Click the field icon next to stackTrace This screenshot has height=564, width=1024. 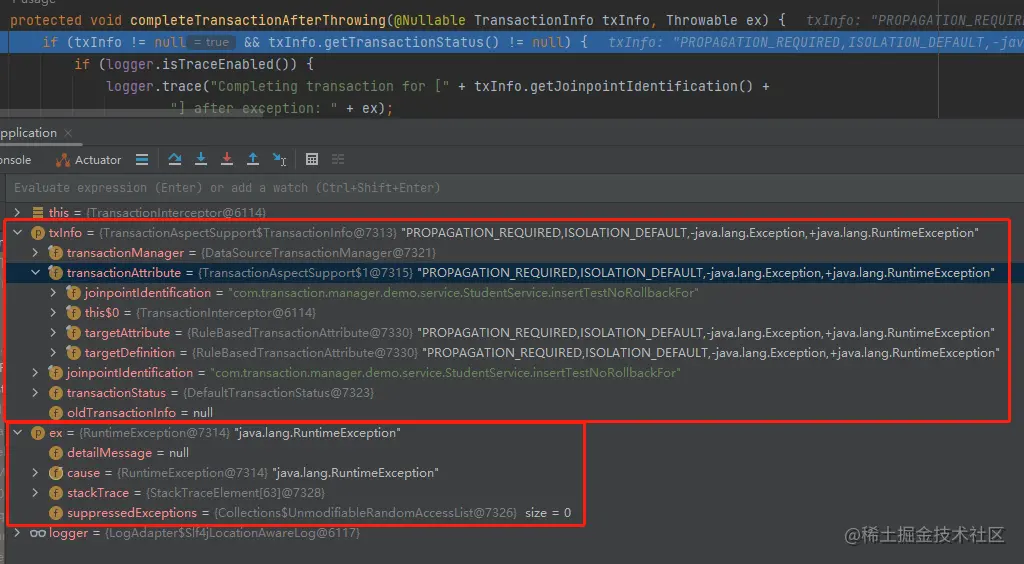point(56,493)
